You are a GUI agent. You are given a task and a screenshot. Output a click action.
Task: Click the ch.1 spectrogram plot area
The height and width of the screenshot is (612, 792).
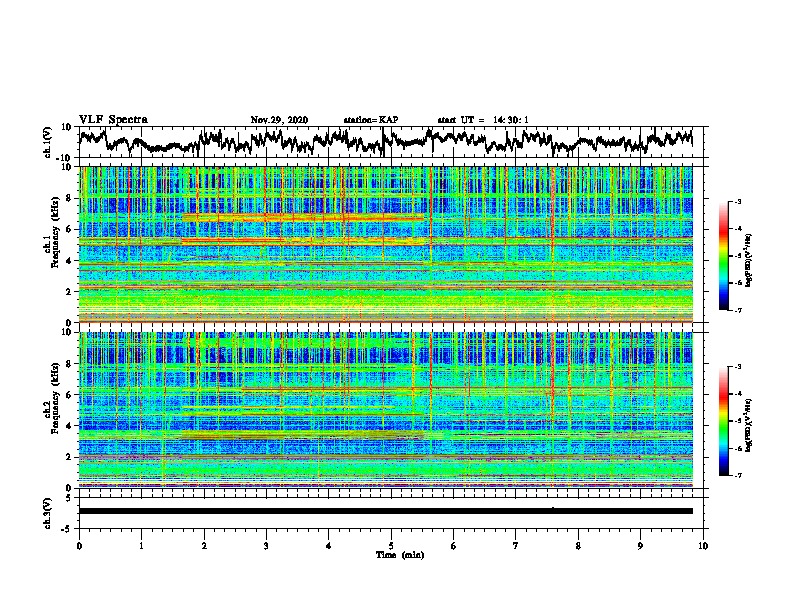pyautogui.click(x=385, y=244)
